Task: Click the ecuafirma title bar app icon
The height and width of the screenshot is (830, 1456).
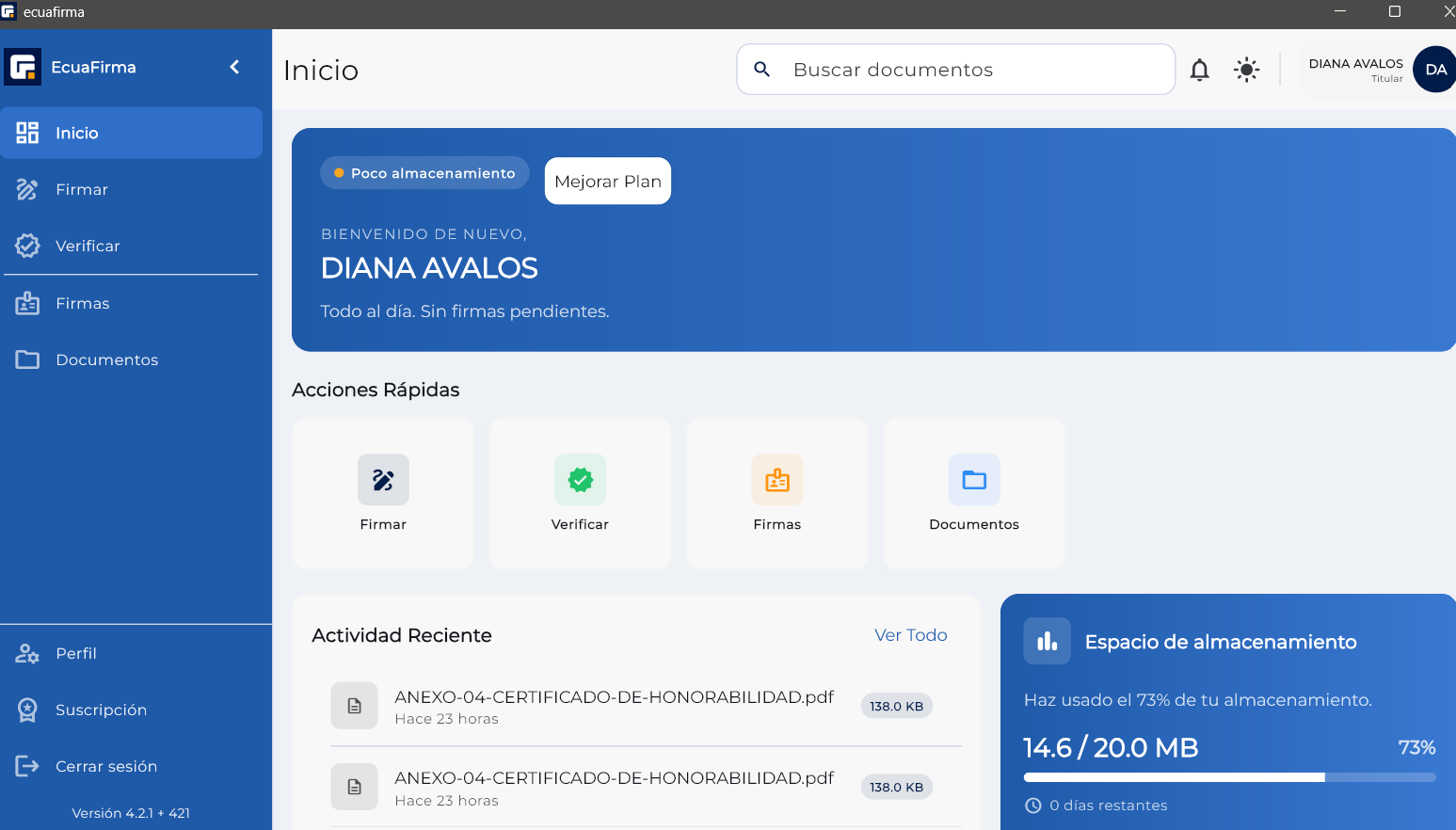Action: click(x=8, y=11)
